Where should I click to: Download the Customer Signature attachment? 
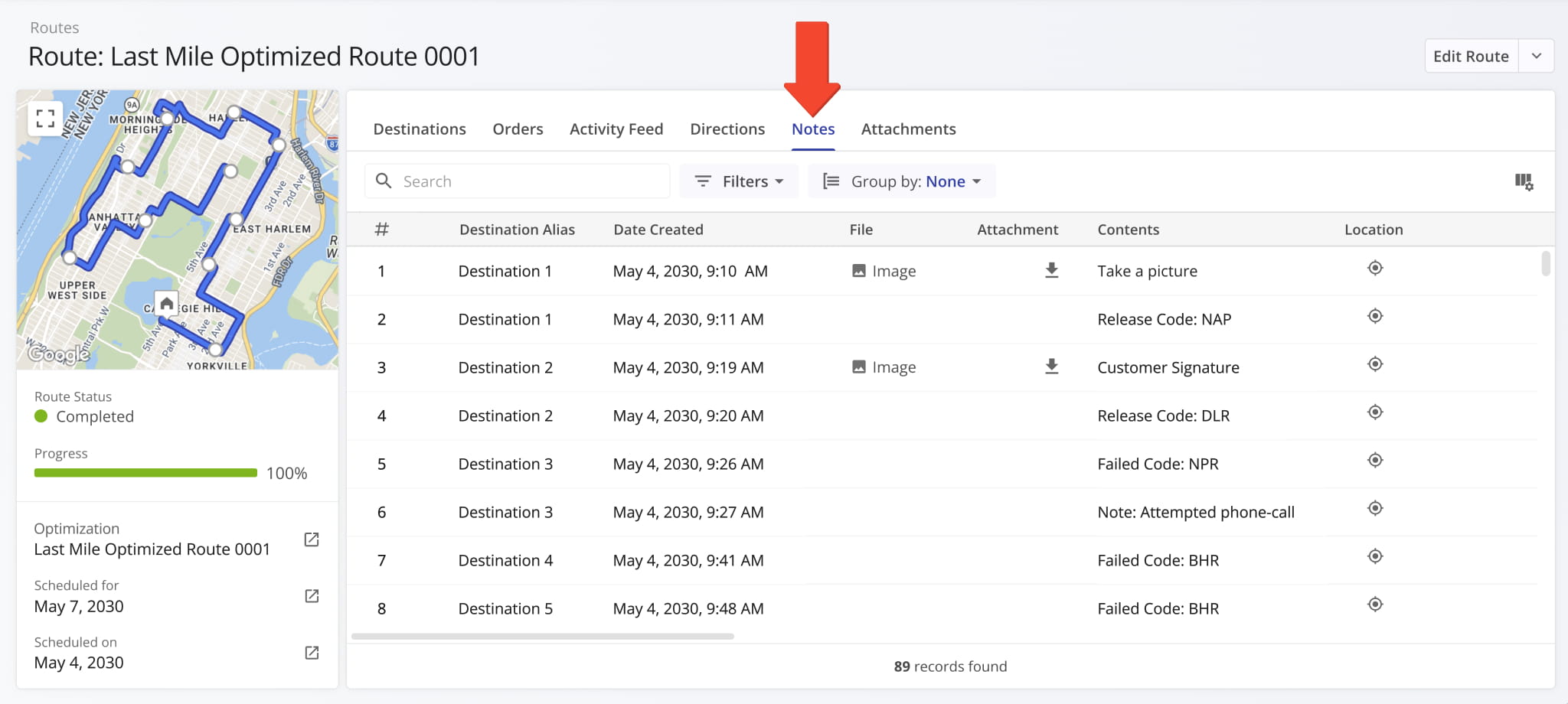click(1051, 367)
